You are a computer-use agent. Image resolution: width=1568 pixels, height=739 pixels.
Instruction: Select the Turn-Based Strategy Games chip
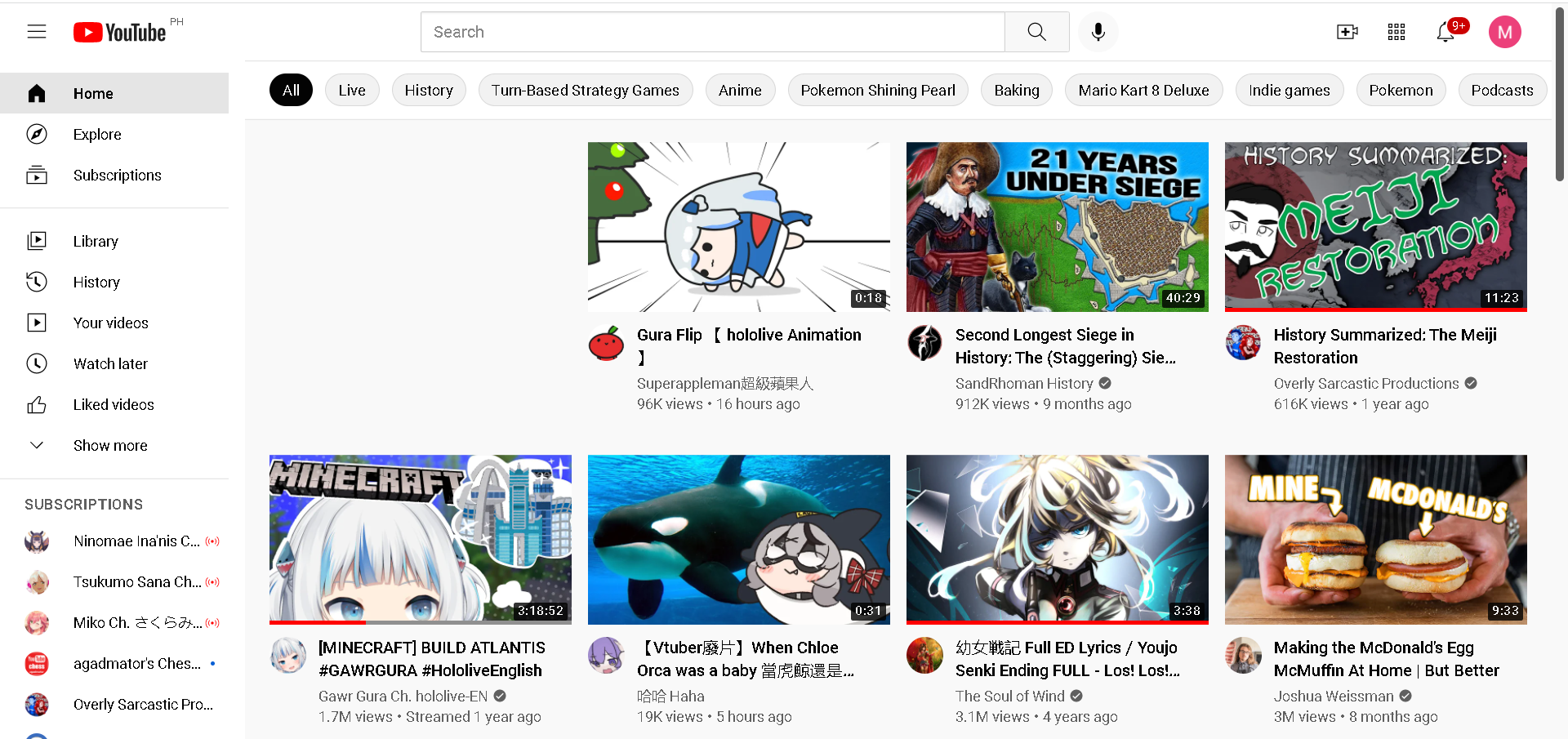click(x=586, y=90)
